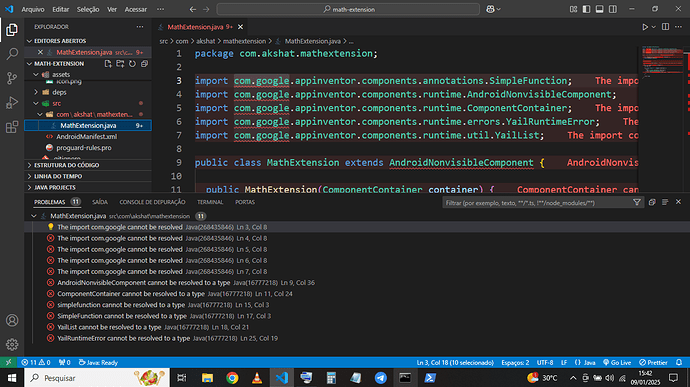Expand the deps folder
The image size is (690, 387).
[x=59, y=92]
